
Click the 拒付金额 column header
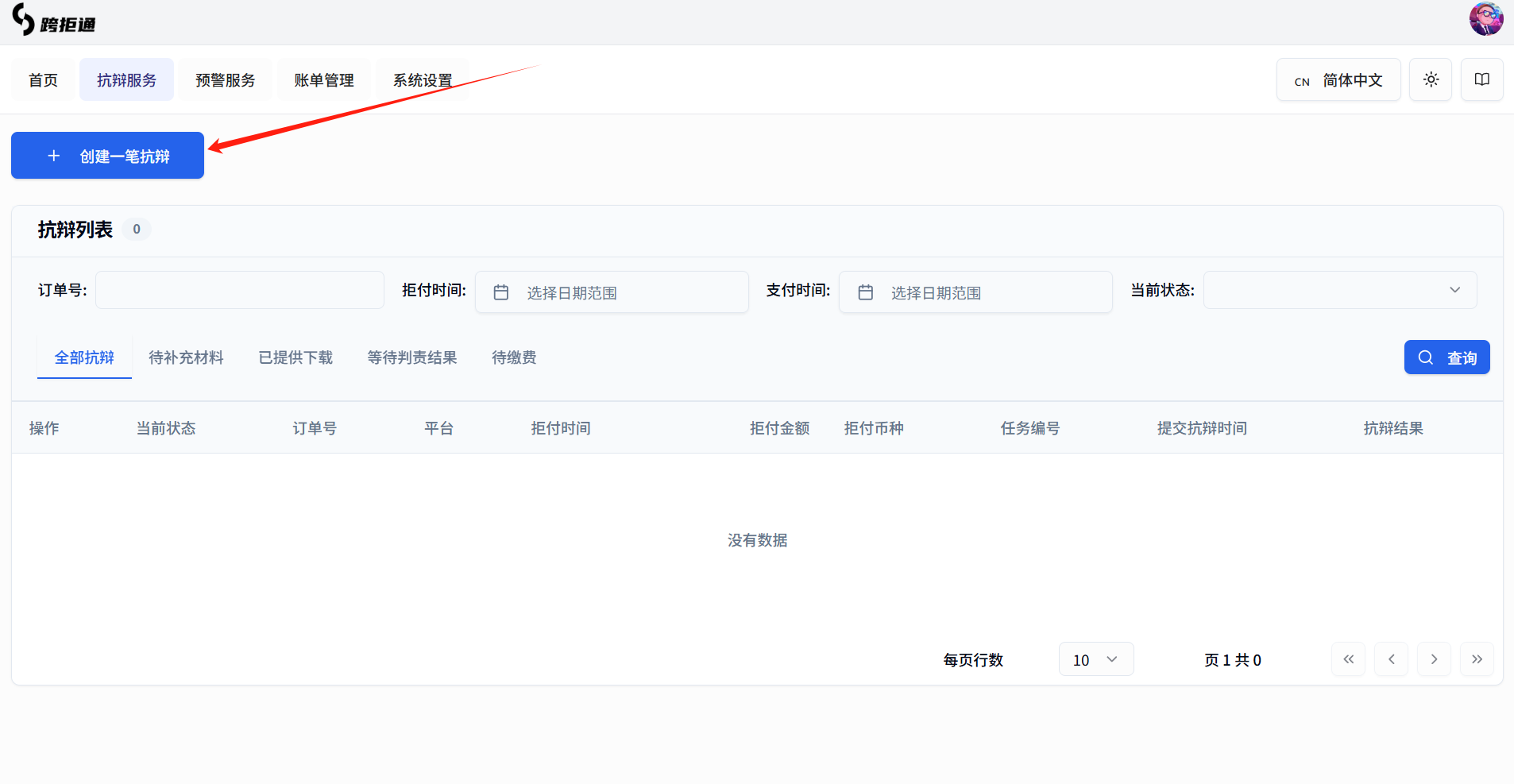pyautogui.click(x=780, y=428)
